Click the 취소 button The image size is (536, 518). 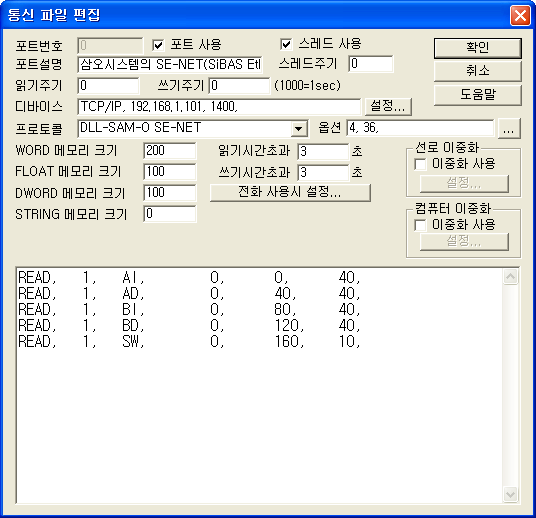[x=478, y=71]
